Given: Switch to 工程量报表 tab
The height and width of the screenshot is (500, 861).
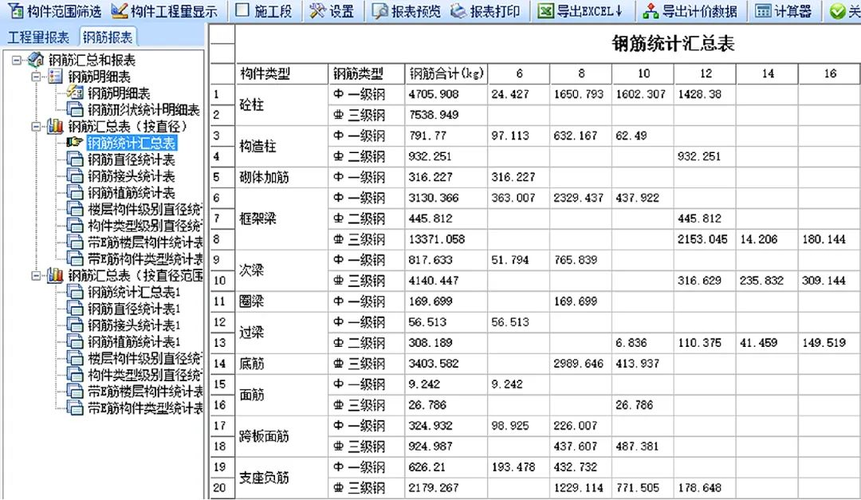Looking at the screenshot, I should click(x=38, y=37).
